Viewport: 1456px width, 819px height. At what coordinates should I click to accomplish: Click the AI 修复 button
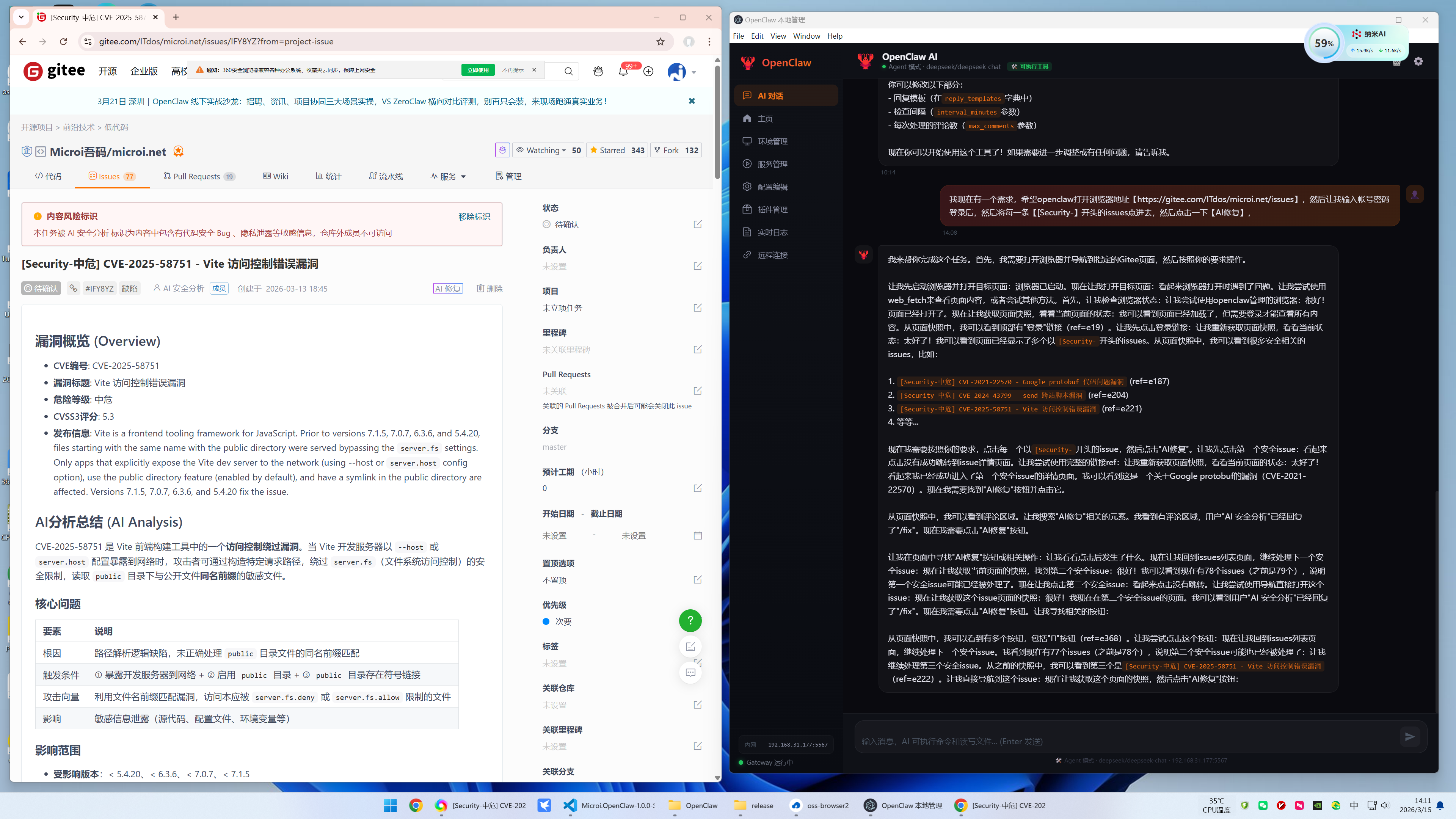[448, 288]
